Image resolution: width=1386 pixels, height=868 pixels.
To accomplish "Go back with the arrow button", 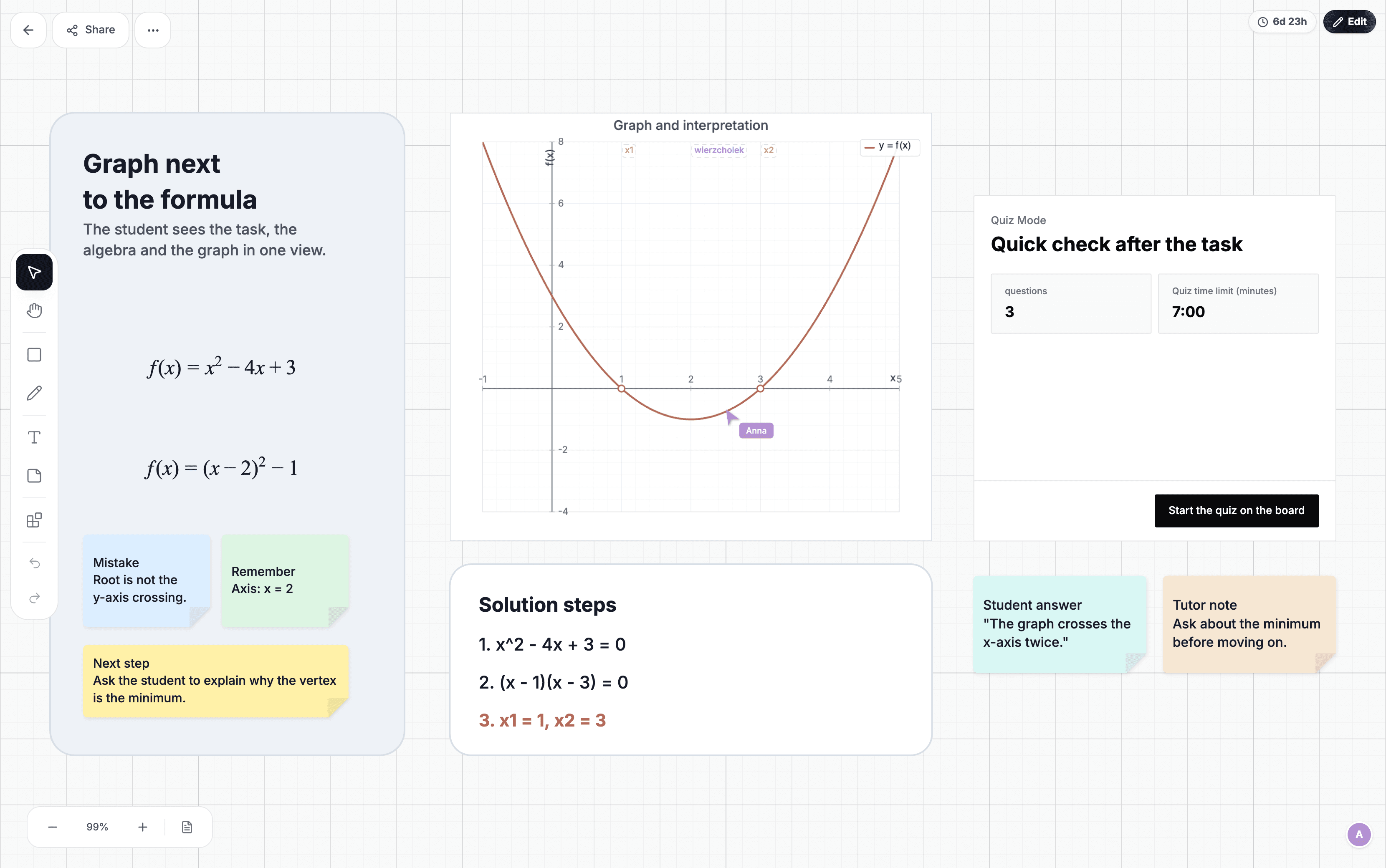I will pyautogui.click(x=28, y=30).
